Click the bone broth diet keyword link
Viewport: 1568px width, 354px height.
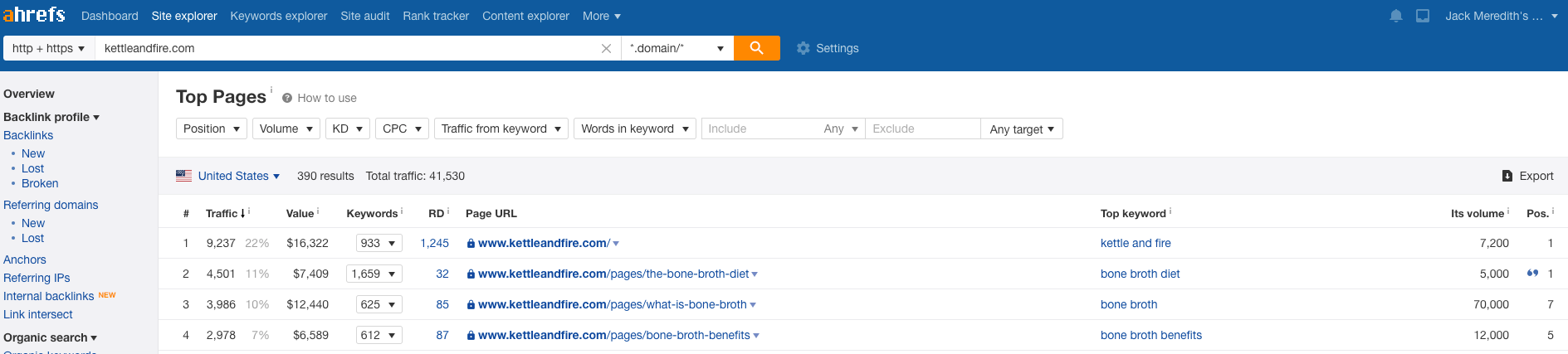click(x=1140, y=274)
